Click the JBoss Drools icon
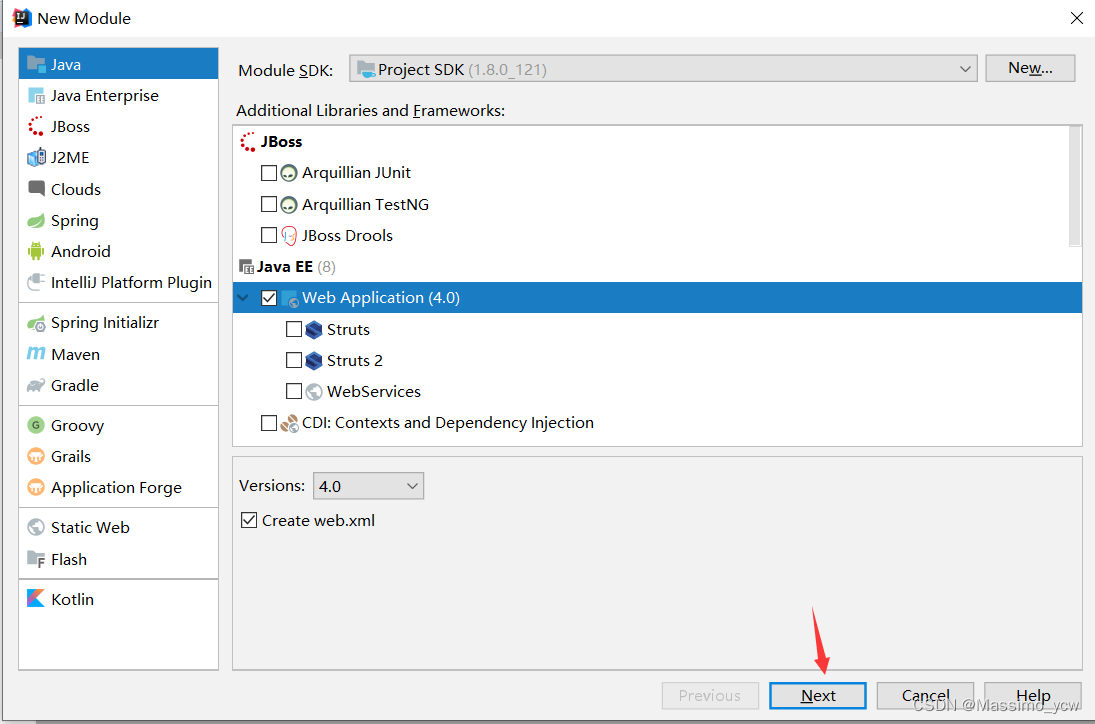This screenshot has width=1095, height=724. [x=288, y=236]
